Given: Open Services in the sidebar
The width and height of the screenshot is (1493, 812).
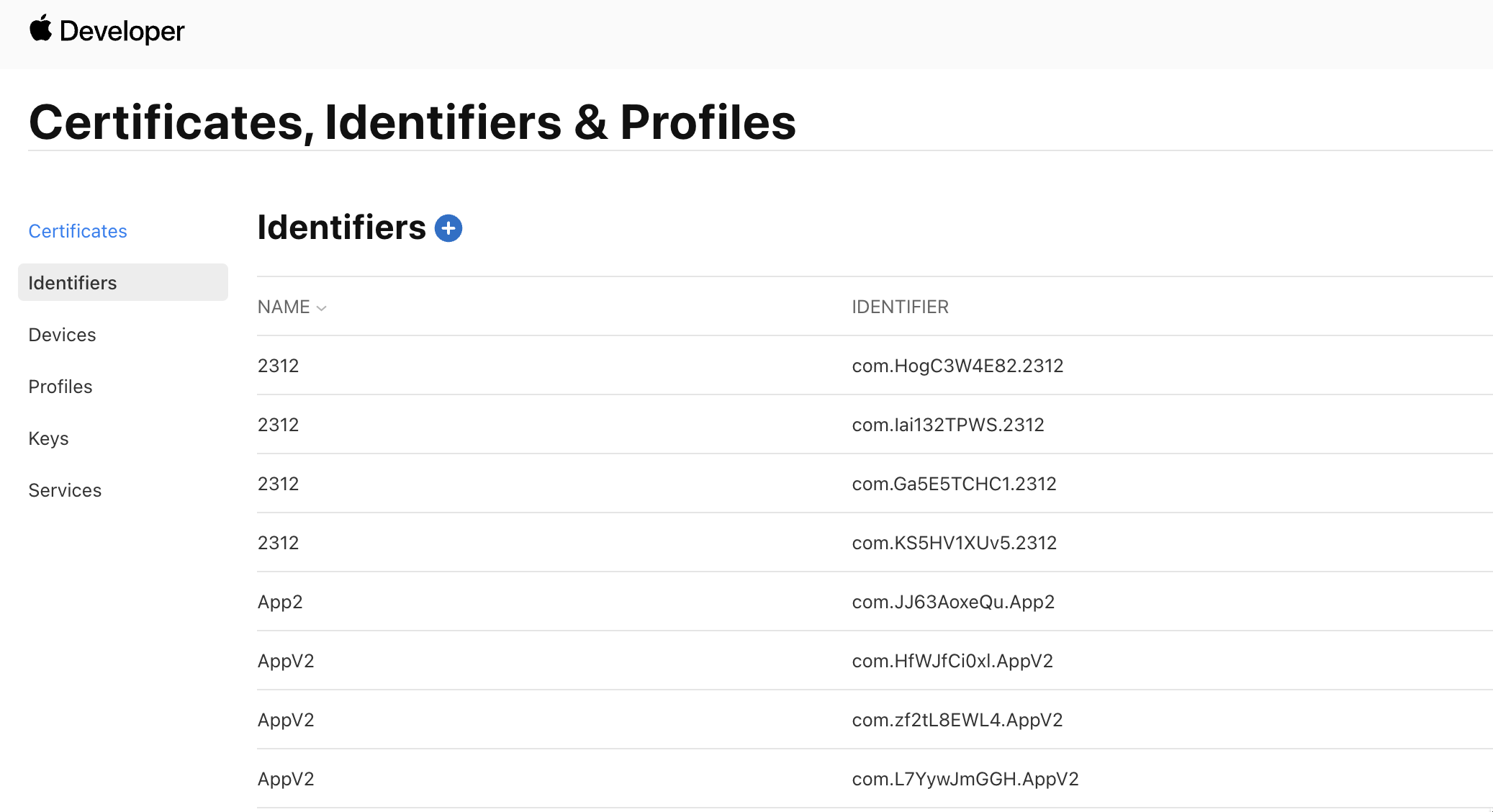Looking at the screenshot, I should [x=65, y=490].
